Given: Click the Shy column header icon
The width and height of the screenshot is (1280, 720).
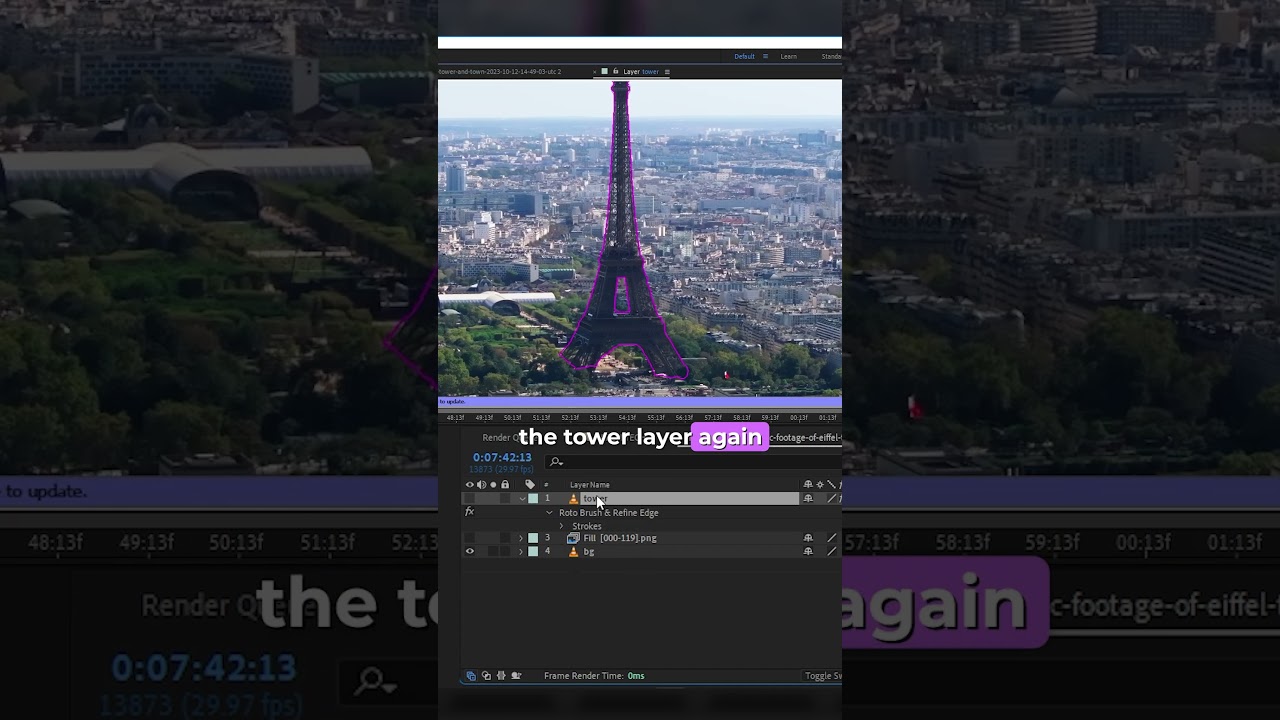Looking at the screenshot, I should click(x=808, y=485).
